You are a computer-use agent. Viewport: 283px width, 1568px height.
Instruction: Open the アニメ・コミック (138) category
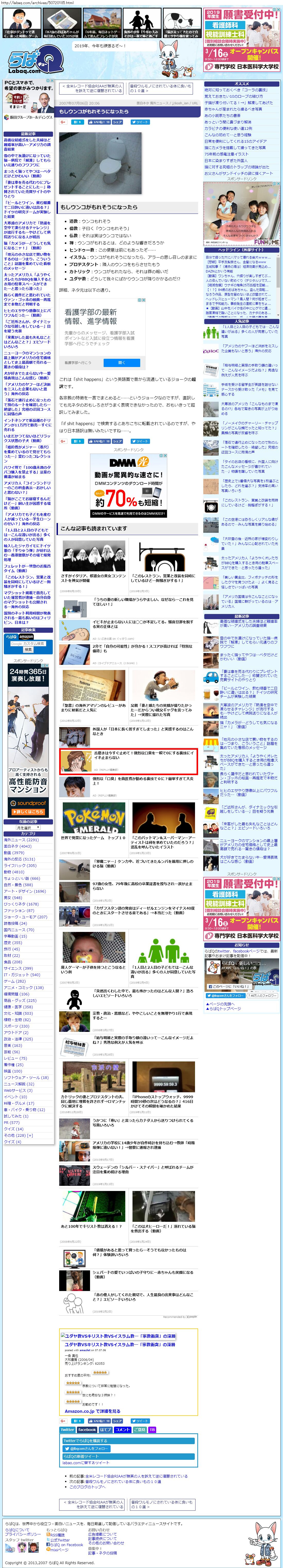click(24, 988)
